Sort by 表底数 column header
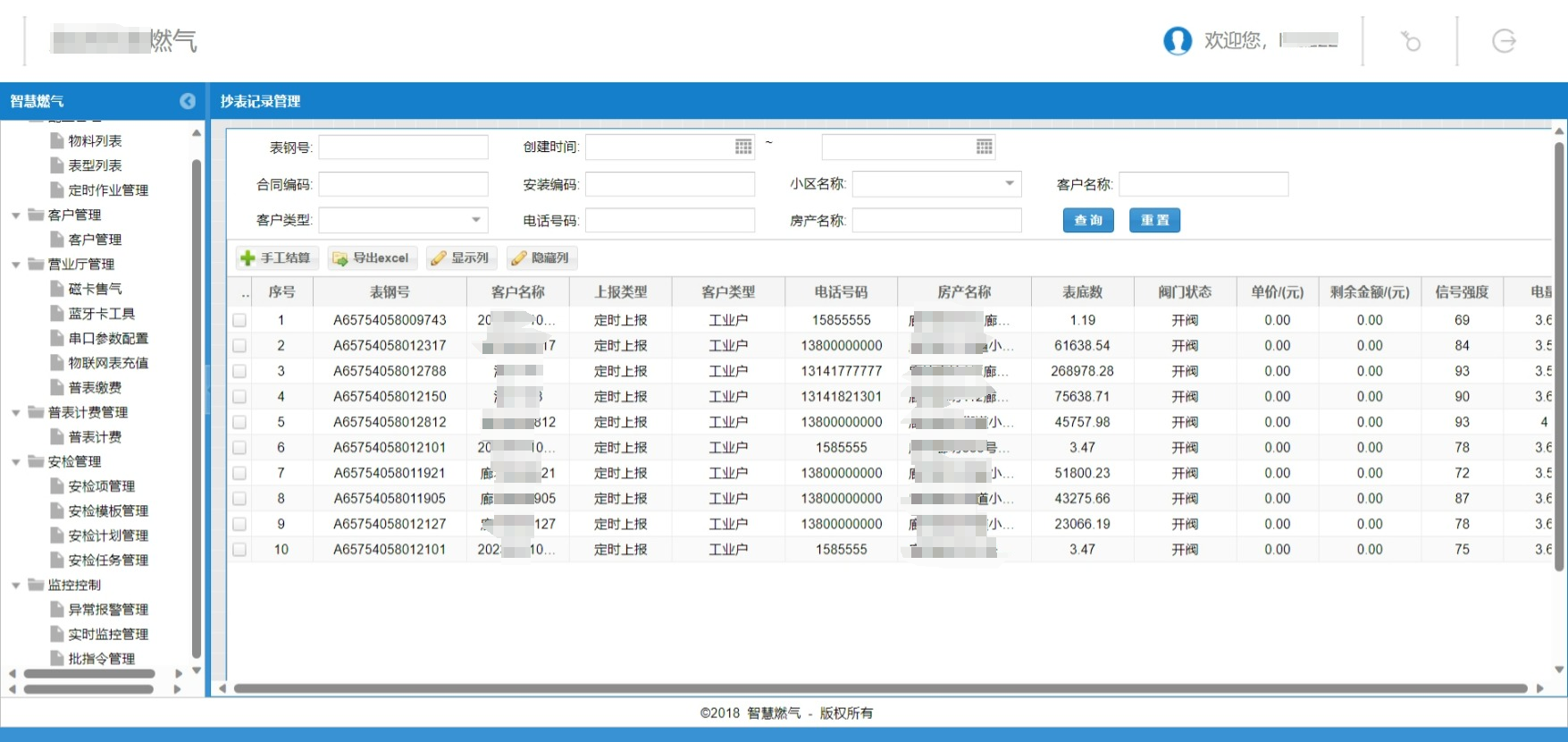This screenshot has height=742, width=1568. (x=1082, y=292)
